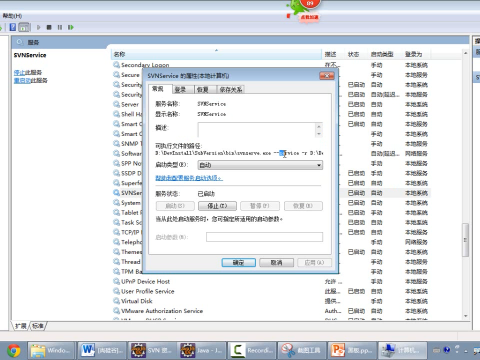Open the Recordi... taskbar item
The width and height of the screenshot is (480, 360).
252,350
